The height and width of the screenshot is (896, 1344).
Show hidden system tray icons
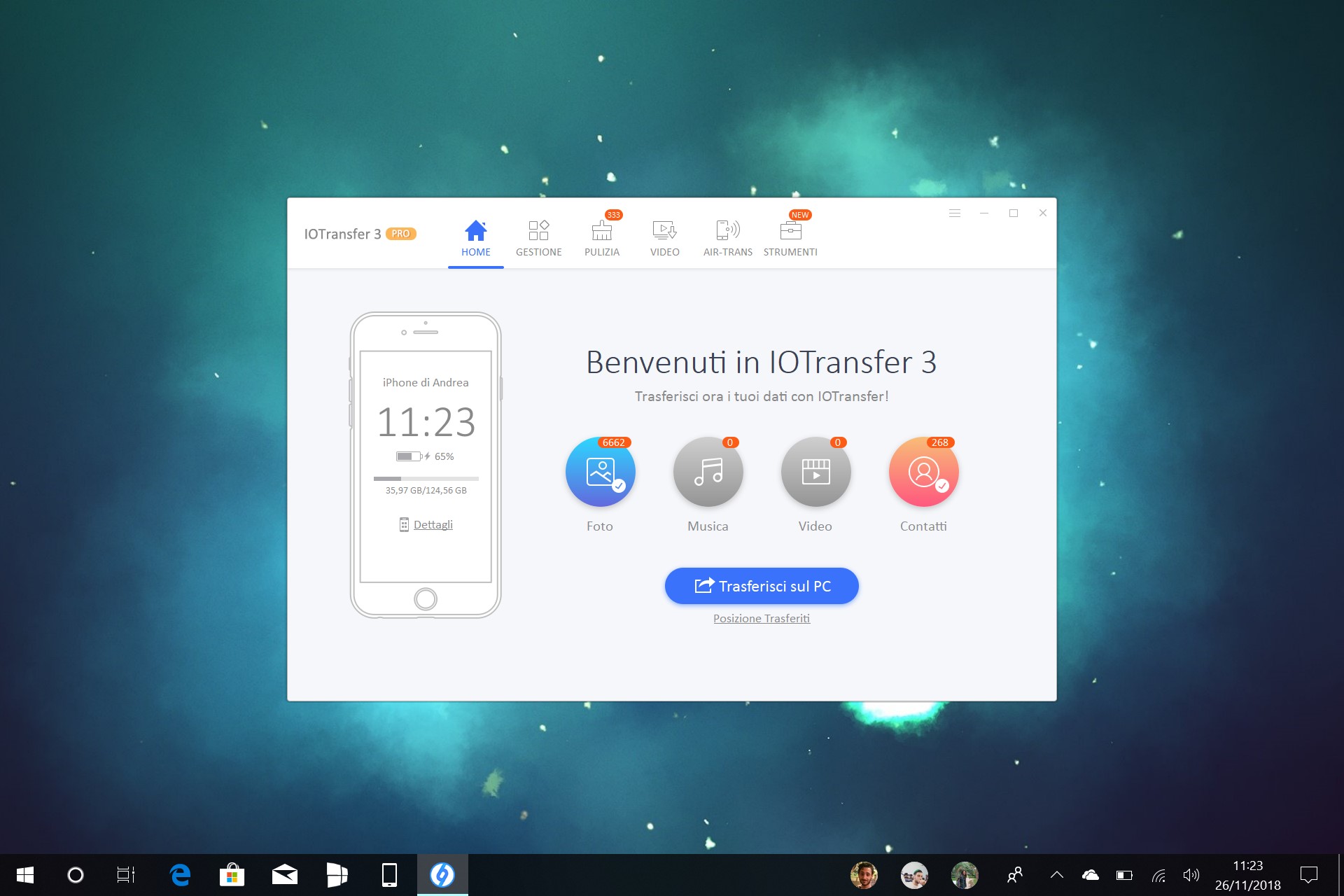click(1057, 875)
